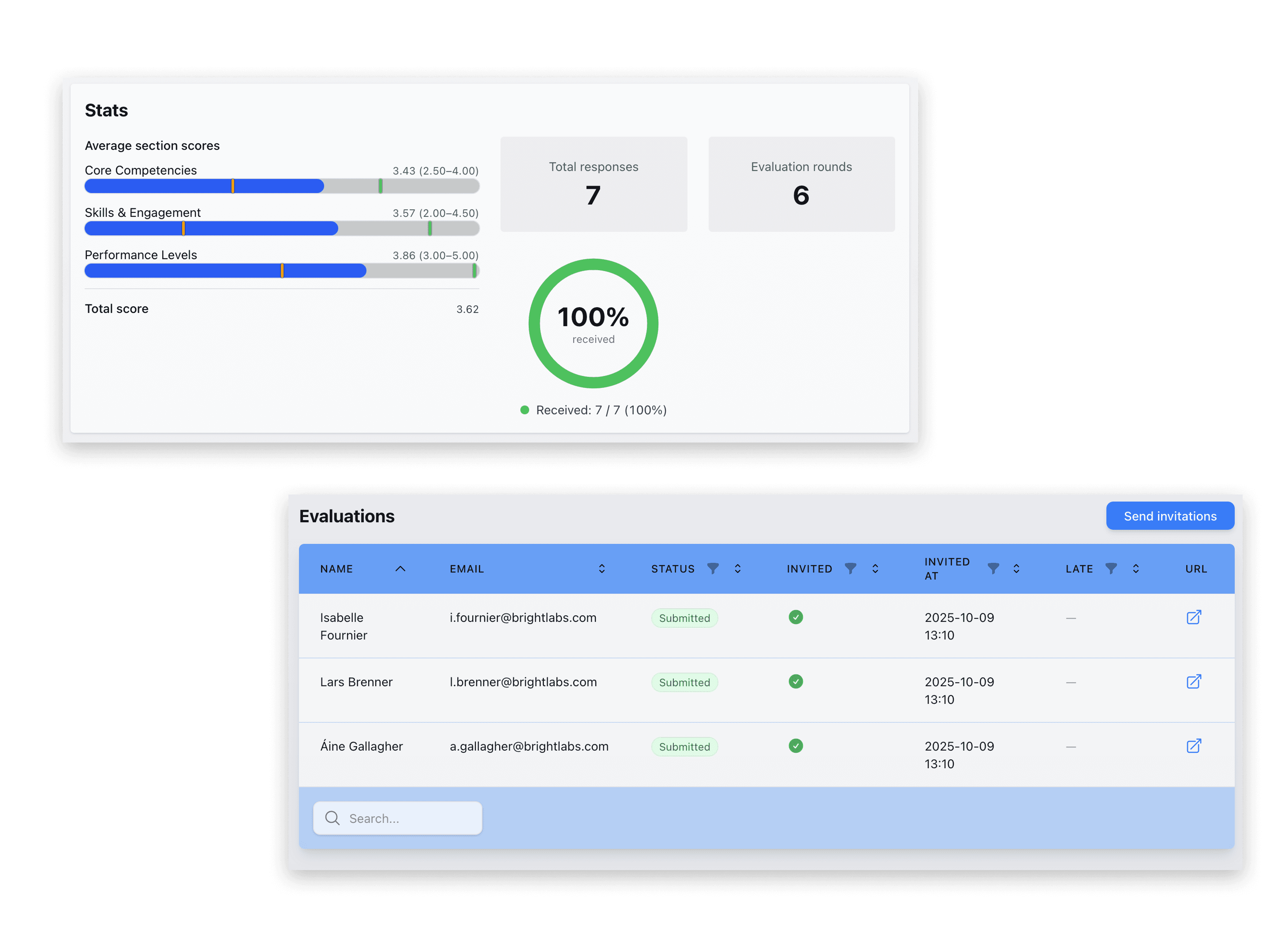Toggle Lars Brenner's invited checkmark
Image resolution: width=1270 pixels, height=952 pixels.
[x=796, y=682]
